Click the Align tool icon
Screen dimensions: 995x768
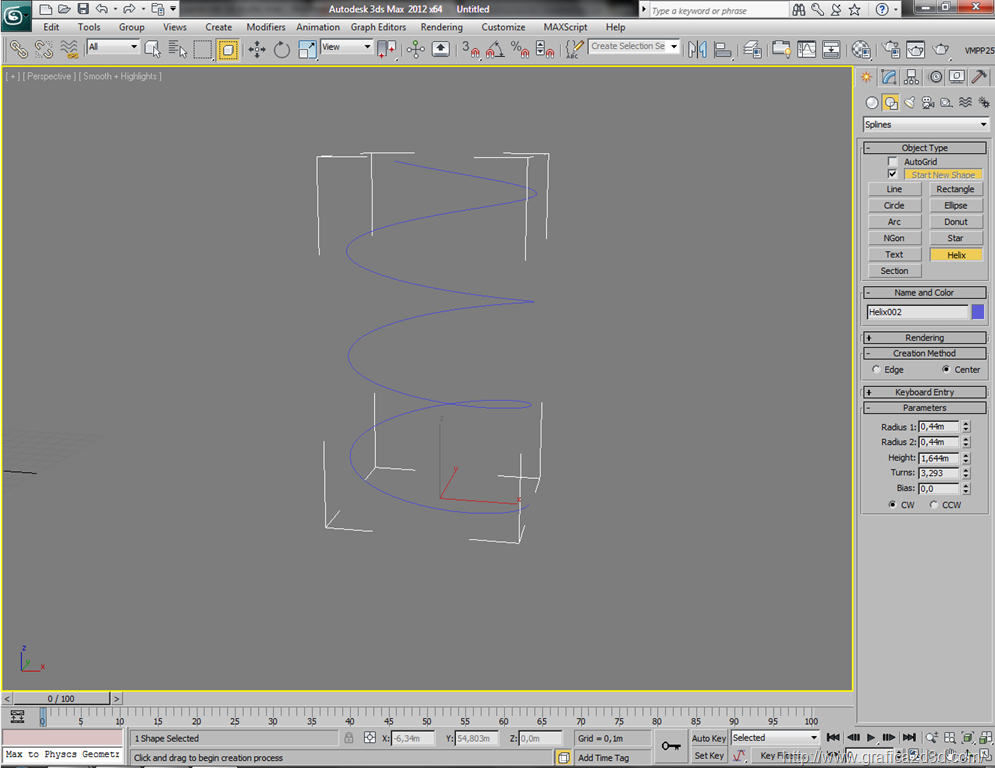click(x=722, y=49)
